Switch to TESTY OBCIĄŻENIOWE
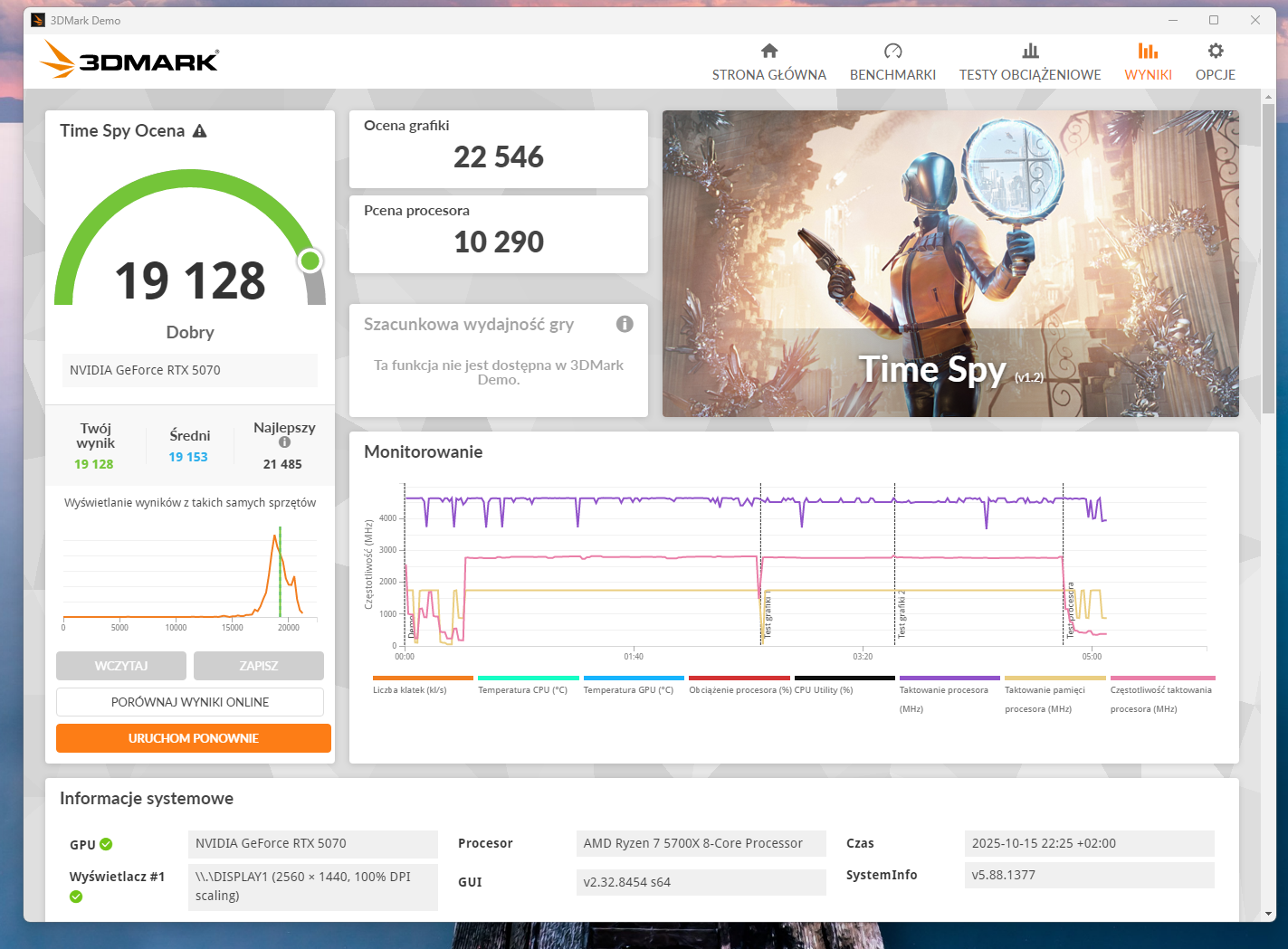Viewport: 1288px width, 949px height. 1030,62
